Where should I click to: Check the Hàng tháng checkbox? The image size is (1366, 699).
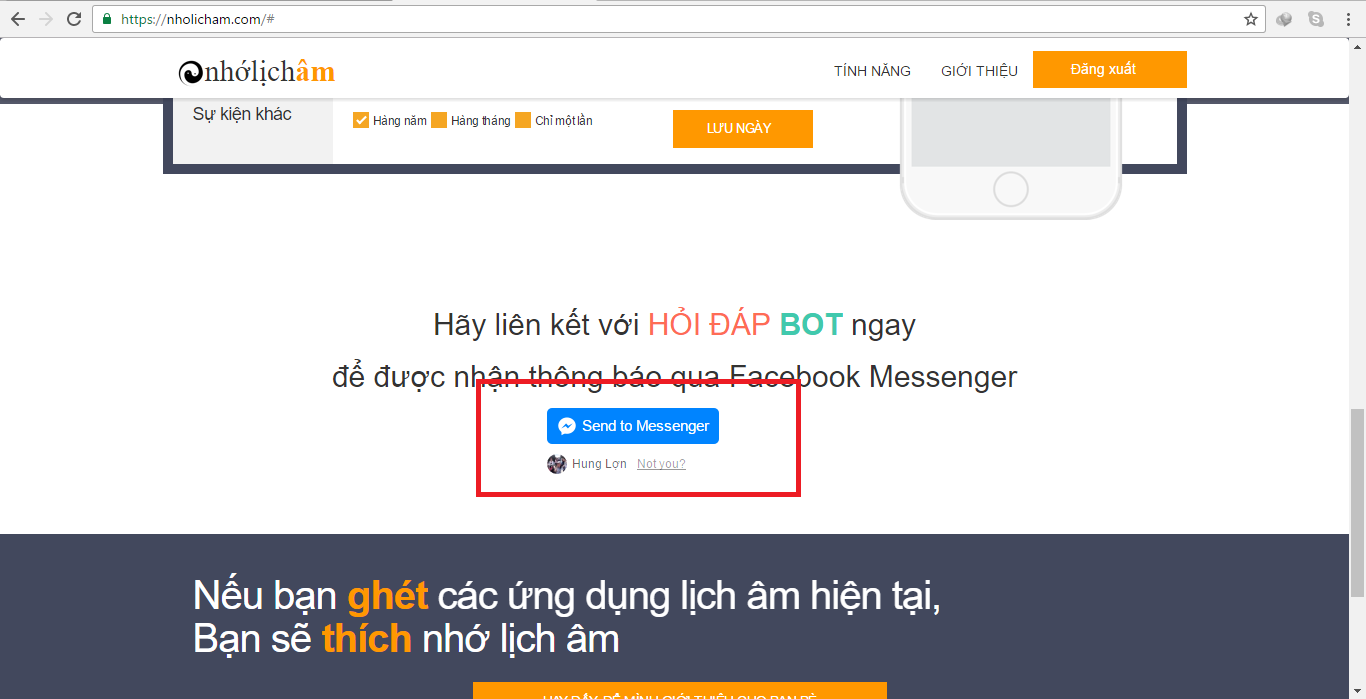pos(439,120)
